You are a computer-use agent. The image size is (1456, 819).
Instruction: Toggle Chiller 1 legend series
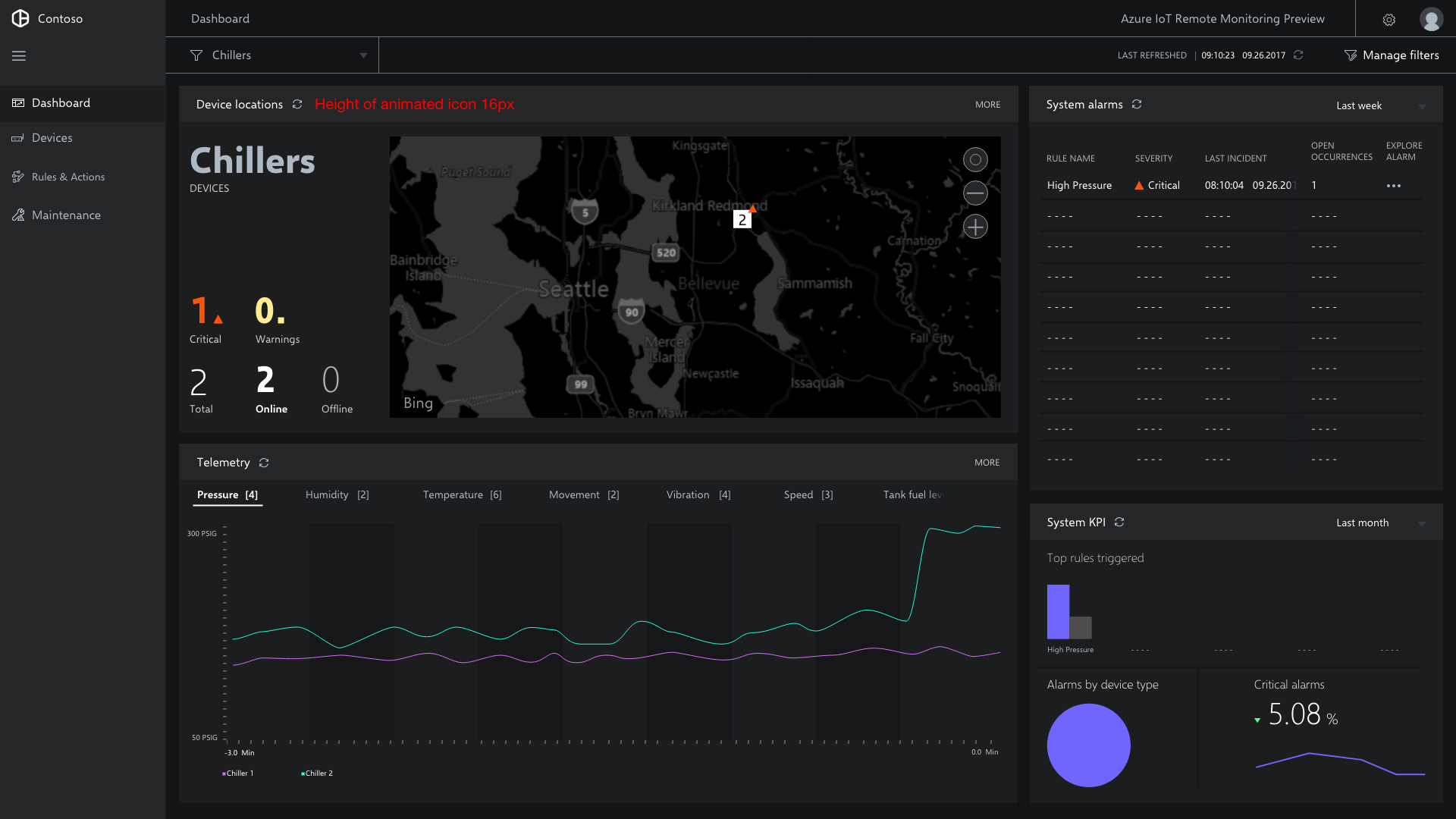(x=238, y=773)
